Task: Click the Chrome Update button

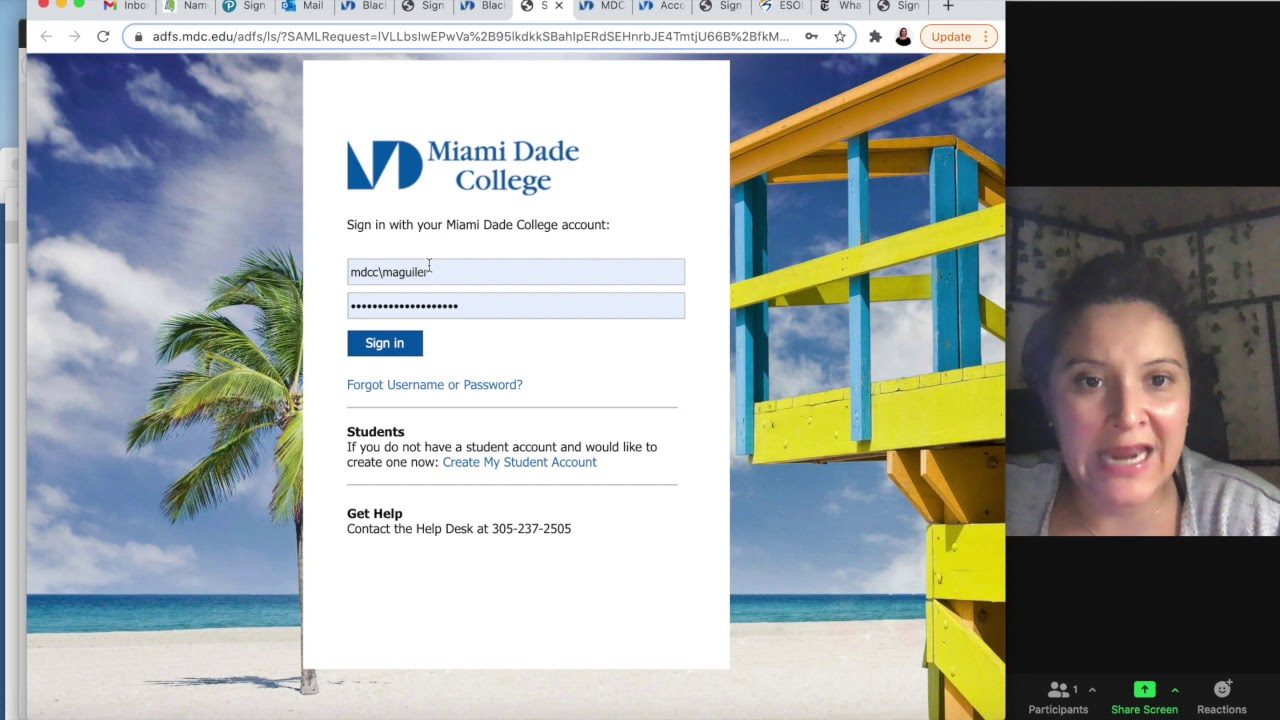Action: 958,37
